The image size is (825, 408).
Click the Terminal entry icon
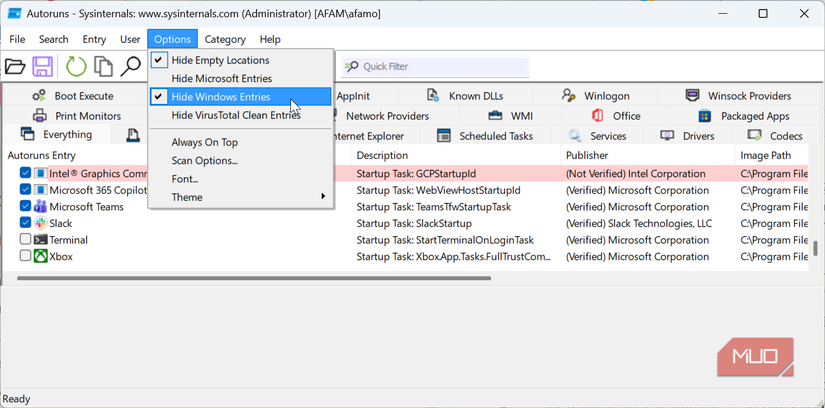(x=41, y=240)
